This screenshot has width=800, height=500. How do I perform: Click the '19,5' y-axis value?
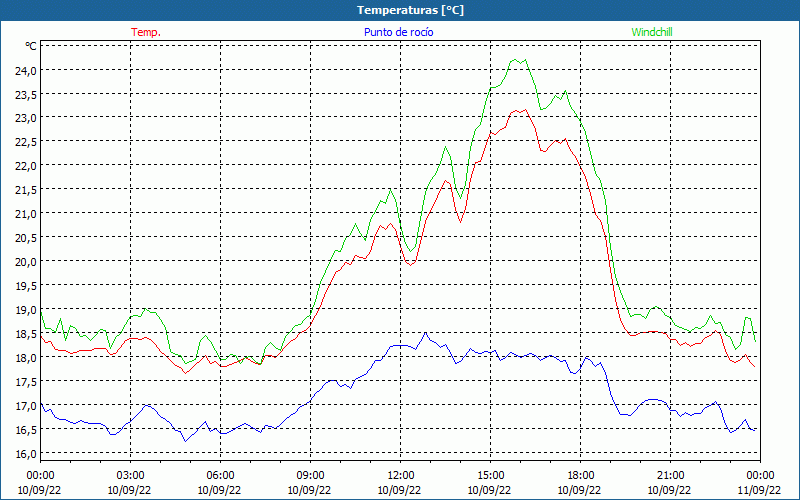[x=26, y=286]
